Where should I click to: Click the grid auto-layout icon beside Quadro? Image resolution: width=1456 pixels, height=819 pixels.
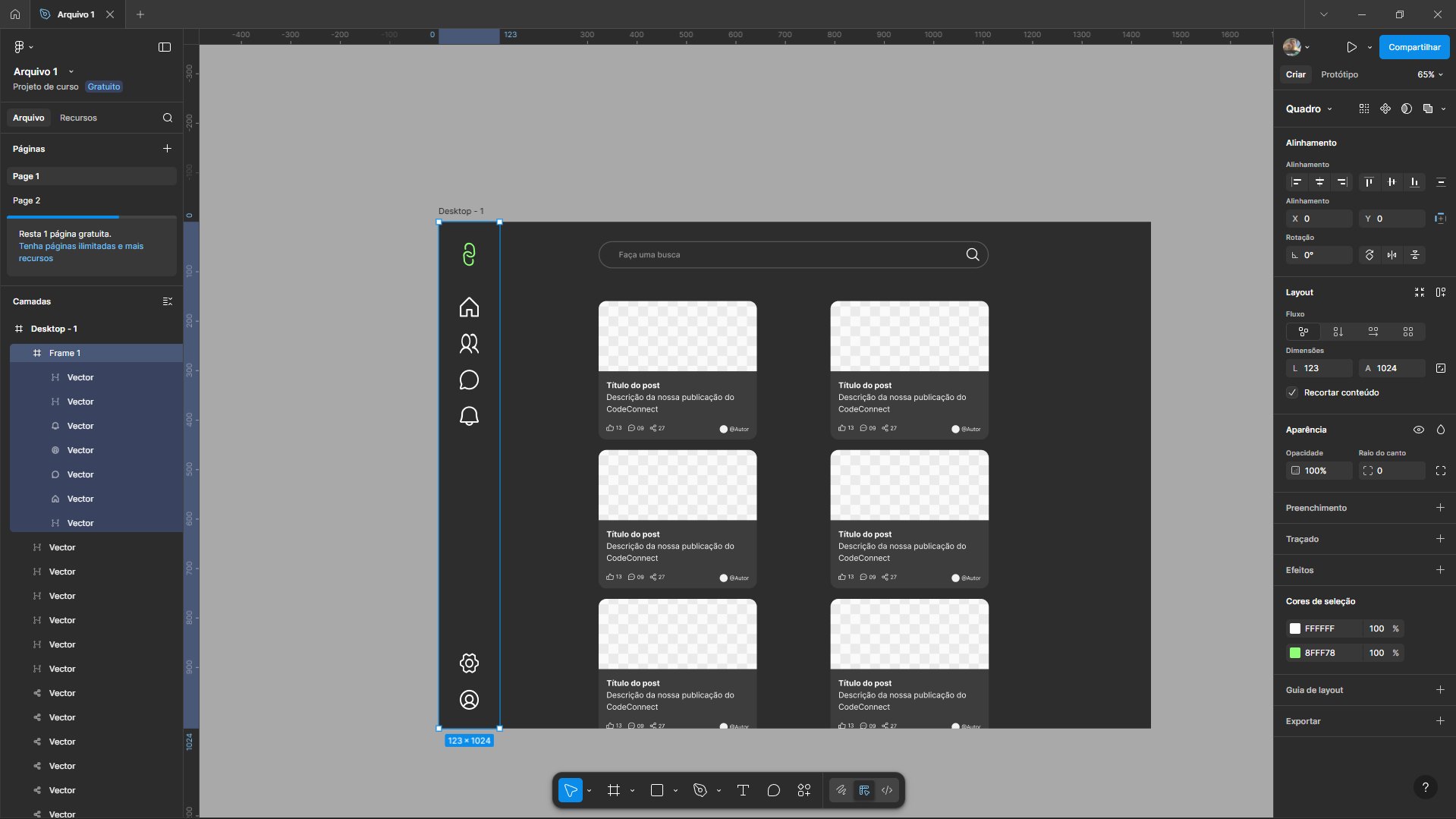pos(1364,109)
